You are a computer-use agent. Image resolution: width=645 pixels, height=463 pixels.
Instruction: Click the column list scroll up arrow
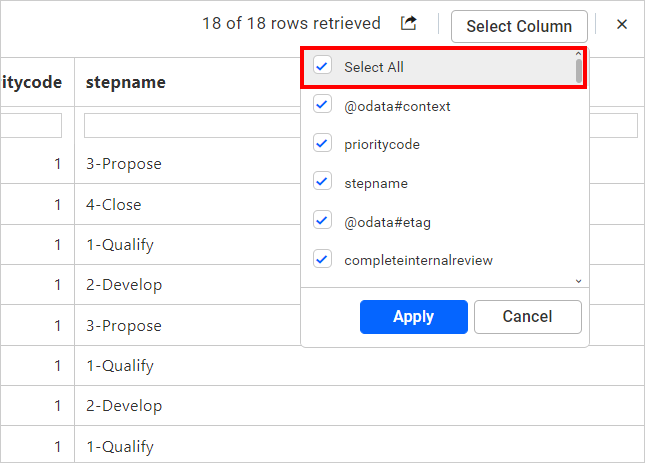click(578, 54)
